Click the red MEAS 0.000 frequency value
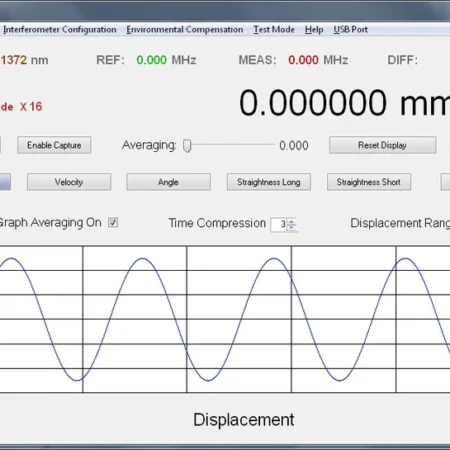This screenshot has width=450, height=450. click(x=303, y=60)
